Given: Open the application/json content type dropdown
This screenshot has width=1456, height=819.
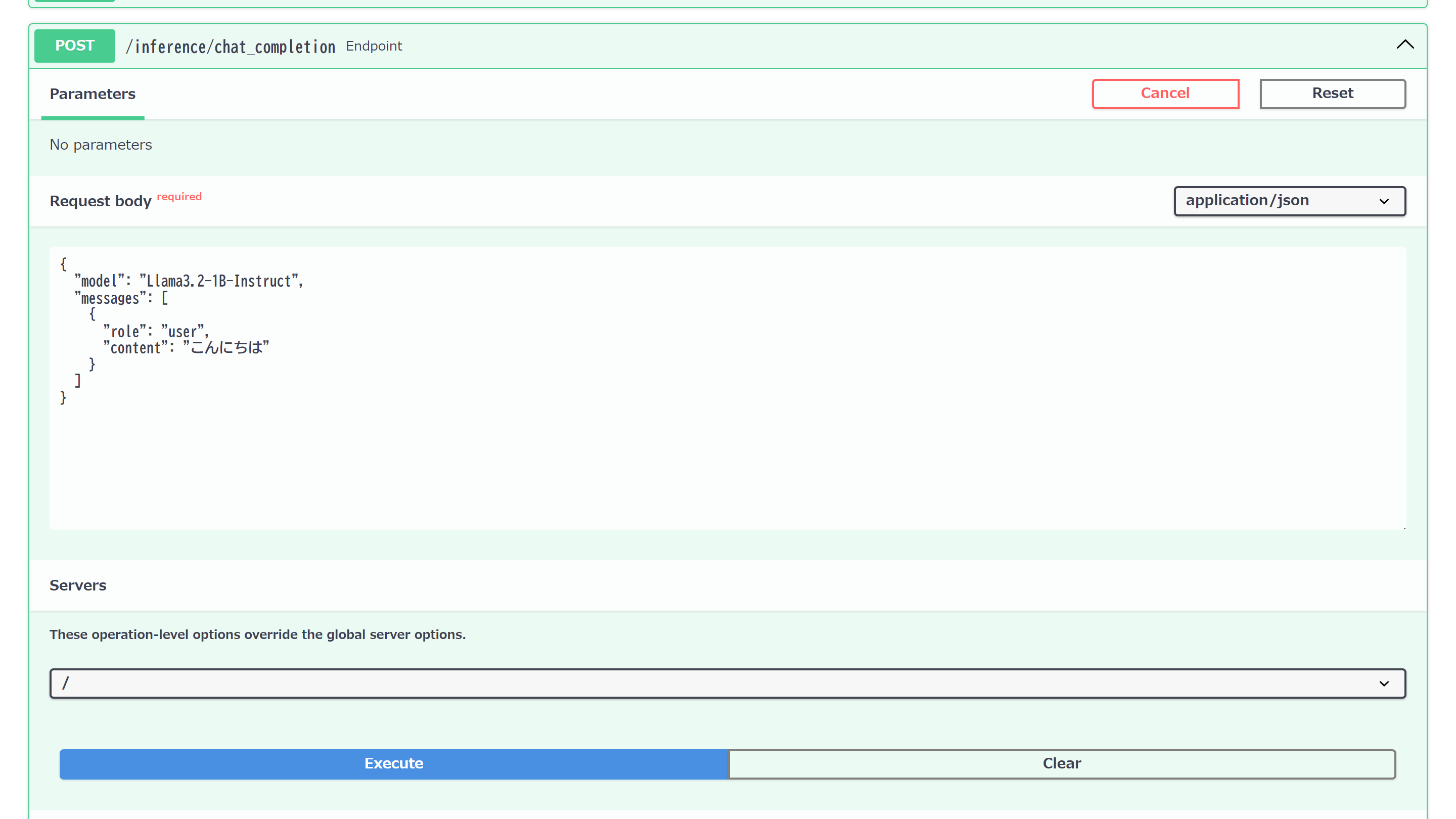Looking at the screenshot, I should 1289,201.
